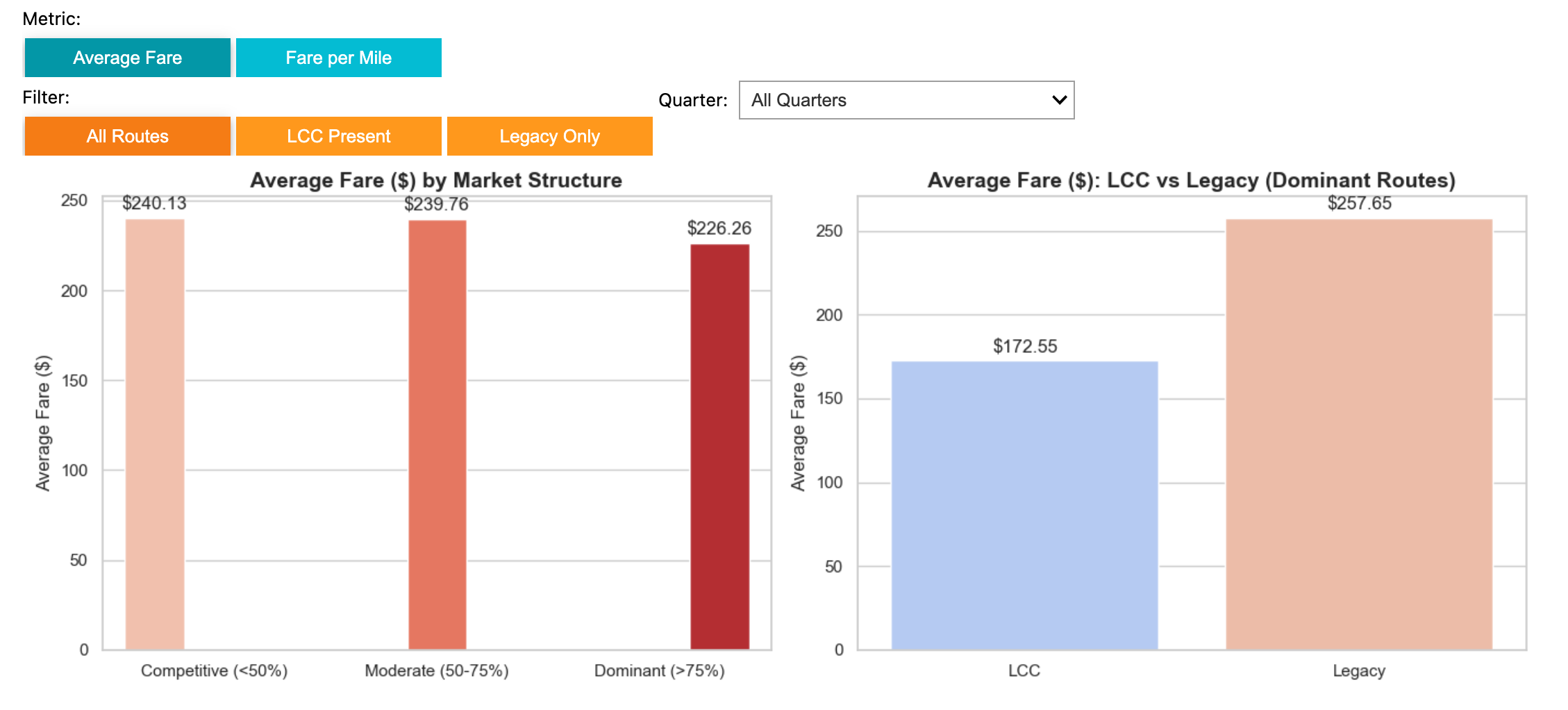
Task: Click the blue LCC bar
Action: coord(1025,506)
